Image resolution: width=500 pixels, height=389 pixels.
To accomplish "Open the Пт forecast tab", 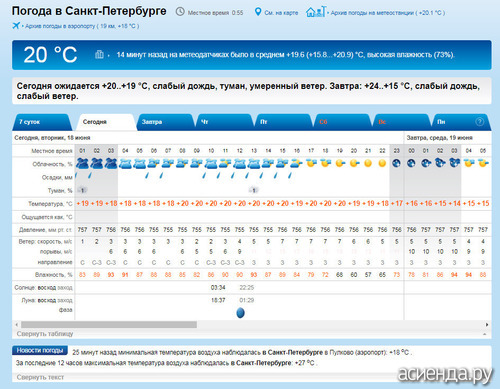I will [284, 122].
